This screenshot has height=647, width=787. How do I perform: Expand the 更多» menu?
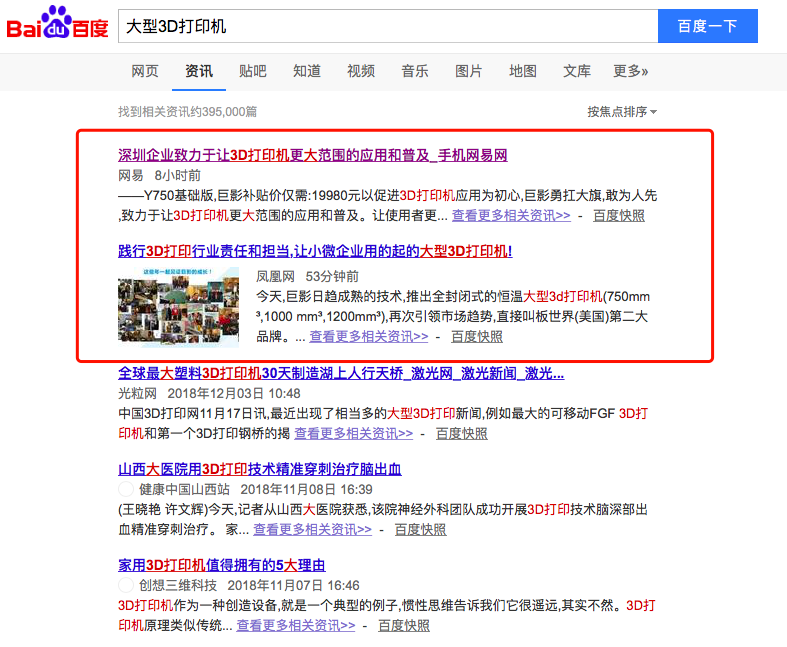click(630, 71)
